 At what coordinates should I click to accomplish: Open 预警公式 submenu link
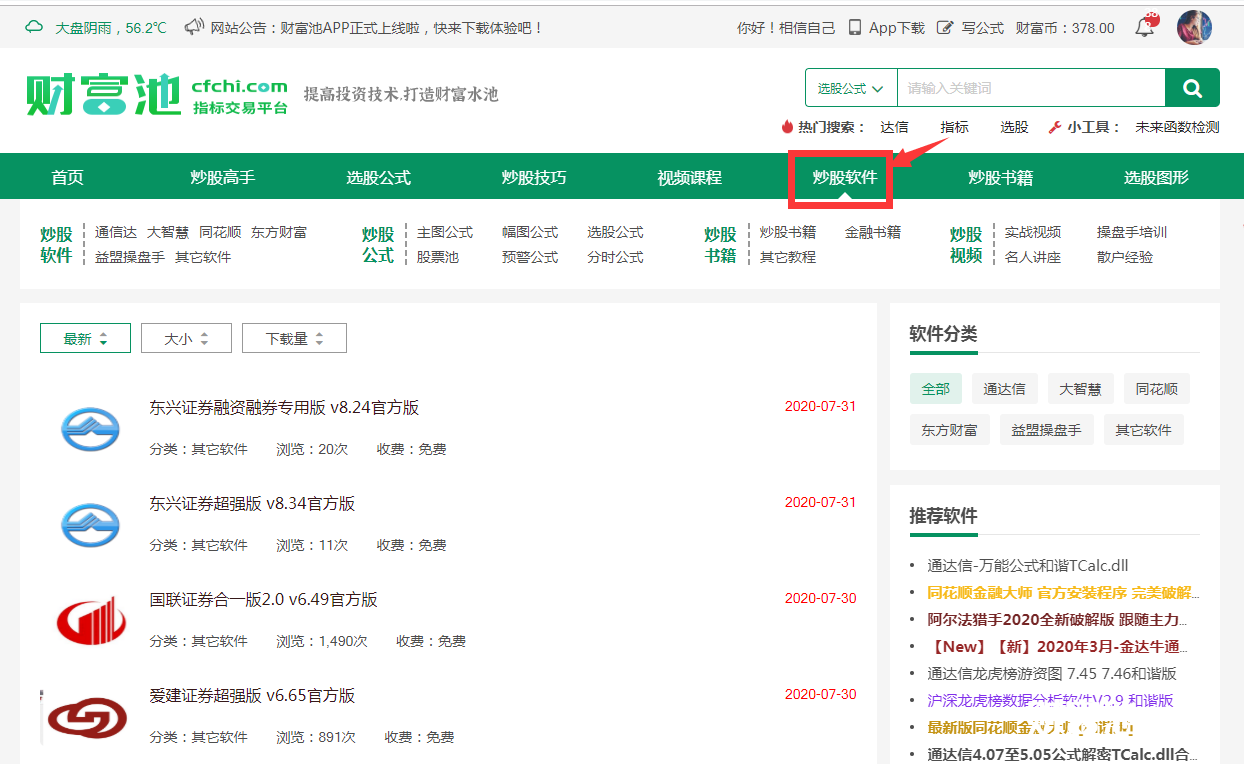[x=530, y=257]
